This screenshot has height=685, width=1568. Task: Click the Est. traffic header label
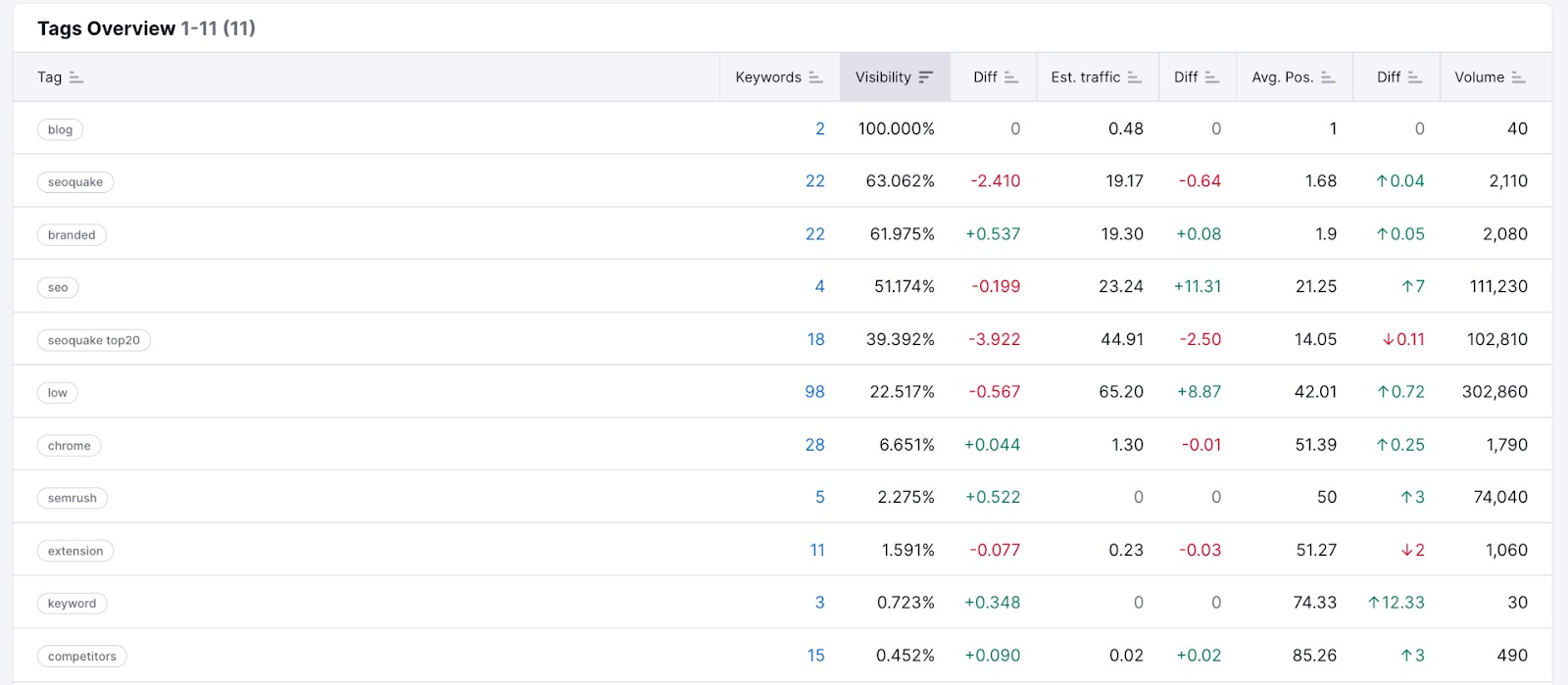coord(1086,77)
